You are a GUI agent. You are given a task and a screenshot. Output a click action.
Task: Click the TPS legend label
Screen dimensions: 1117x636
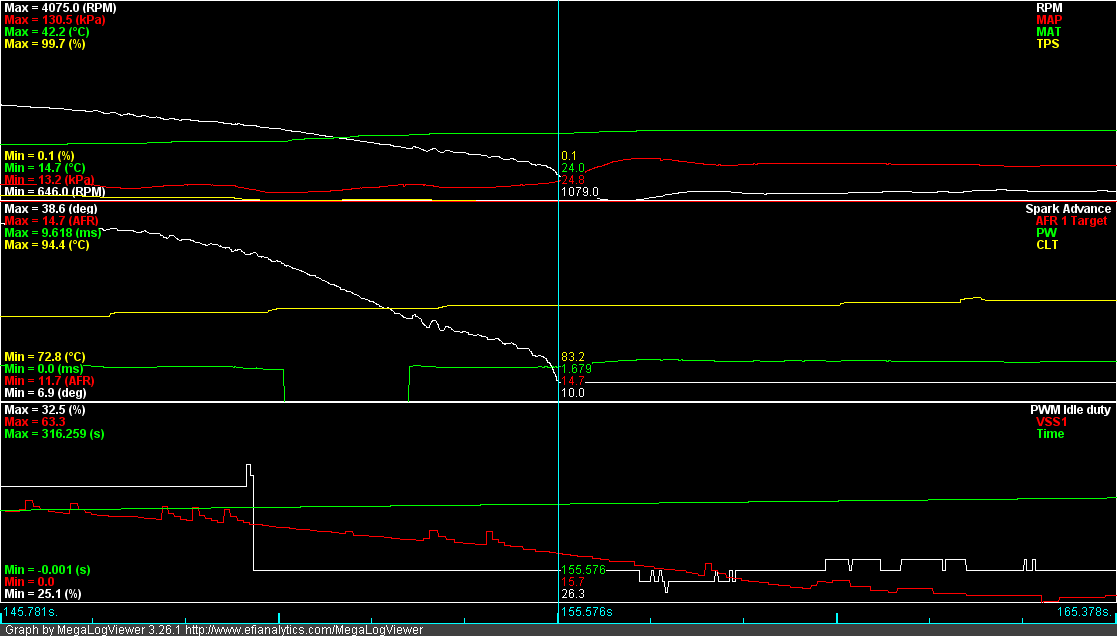(1048, 44)
